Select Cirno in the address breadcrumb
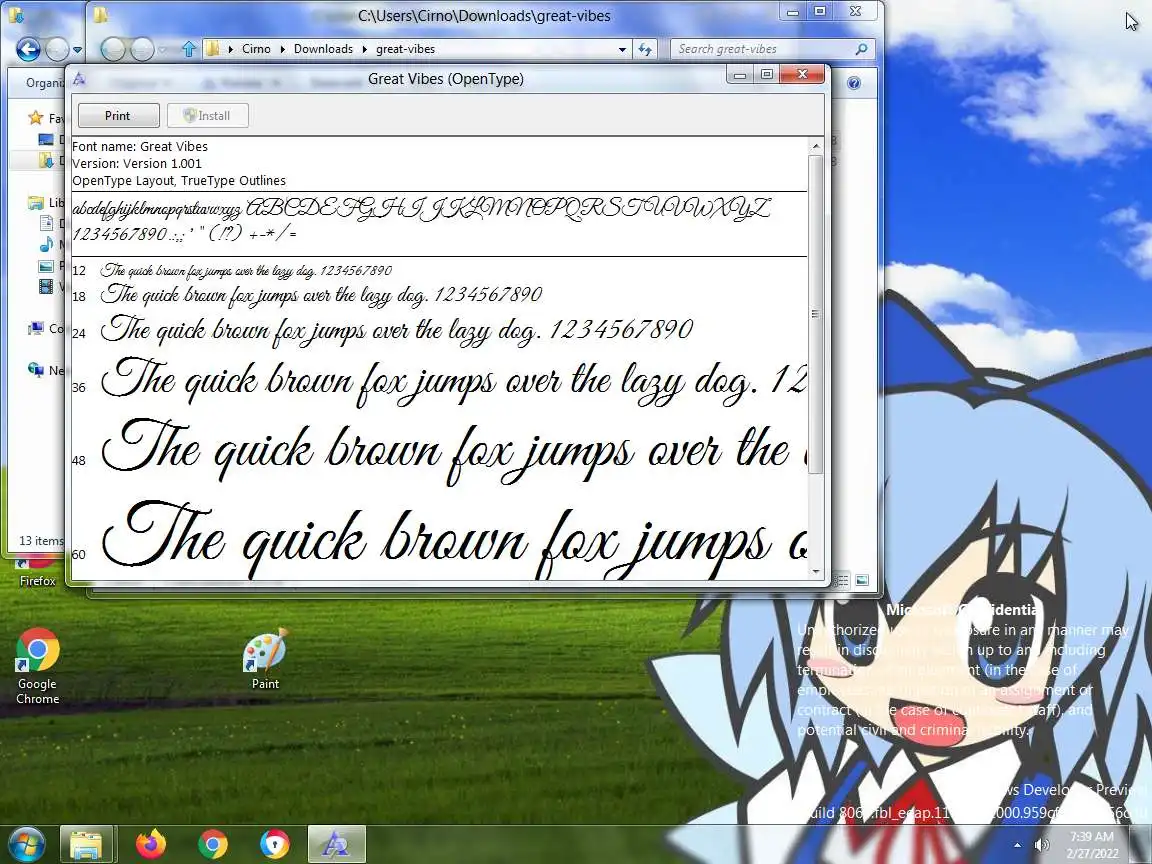This screenshot has height=864, width=1152. click(256, 49)
